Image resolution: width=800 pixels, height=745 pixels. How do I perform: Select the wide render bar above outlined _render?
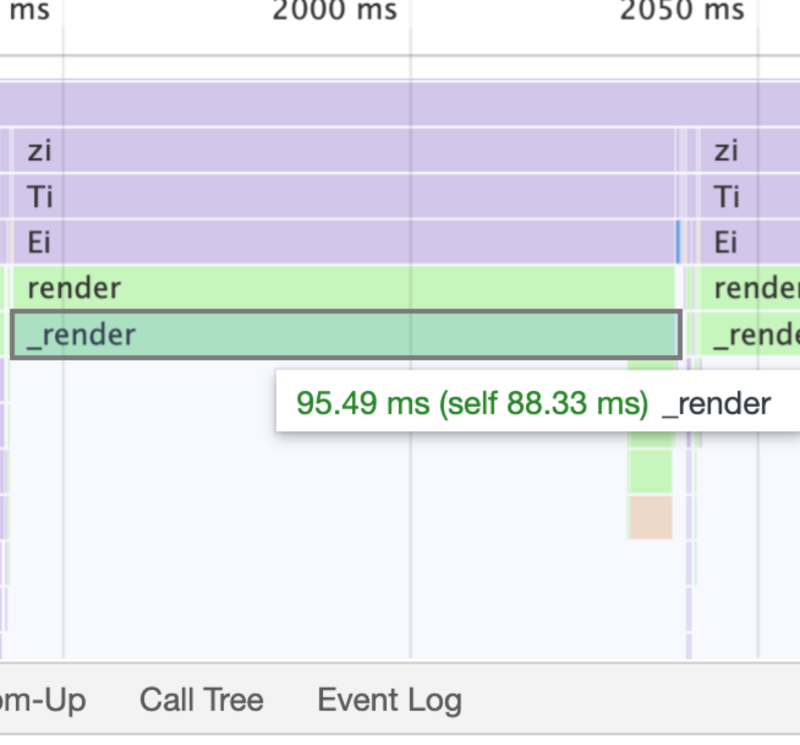click(x=345, y=288)
